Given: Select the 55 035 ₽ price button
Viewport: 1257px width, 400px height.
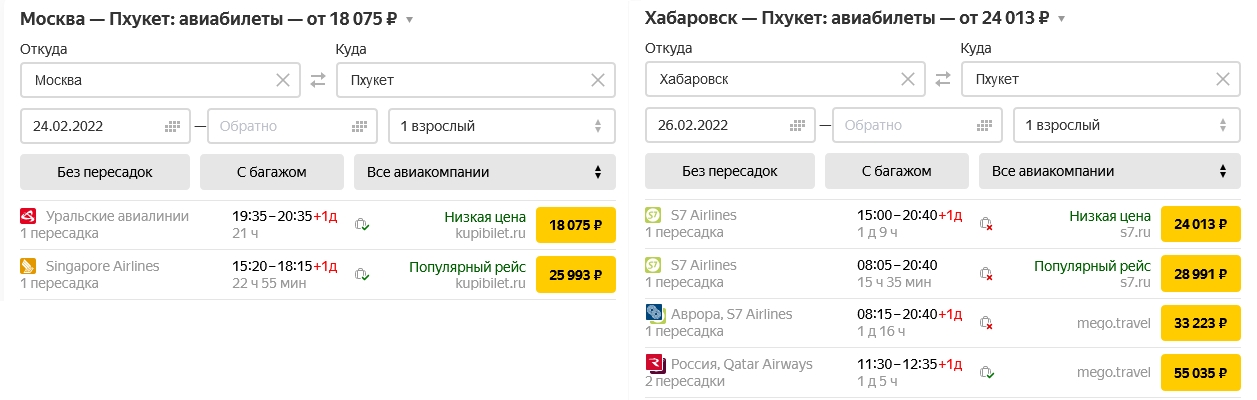Looking at the screenshot, I should [x=1201, y=373].
